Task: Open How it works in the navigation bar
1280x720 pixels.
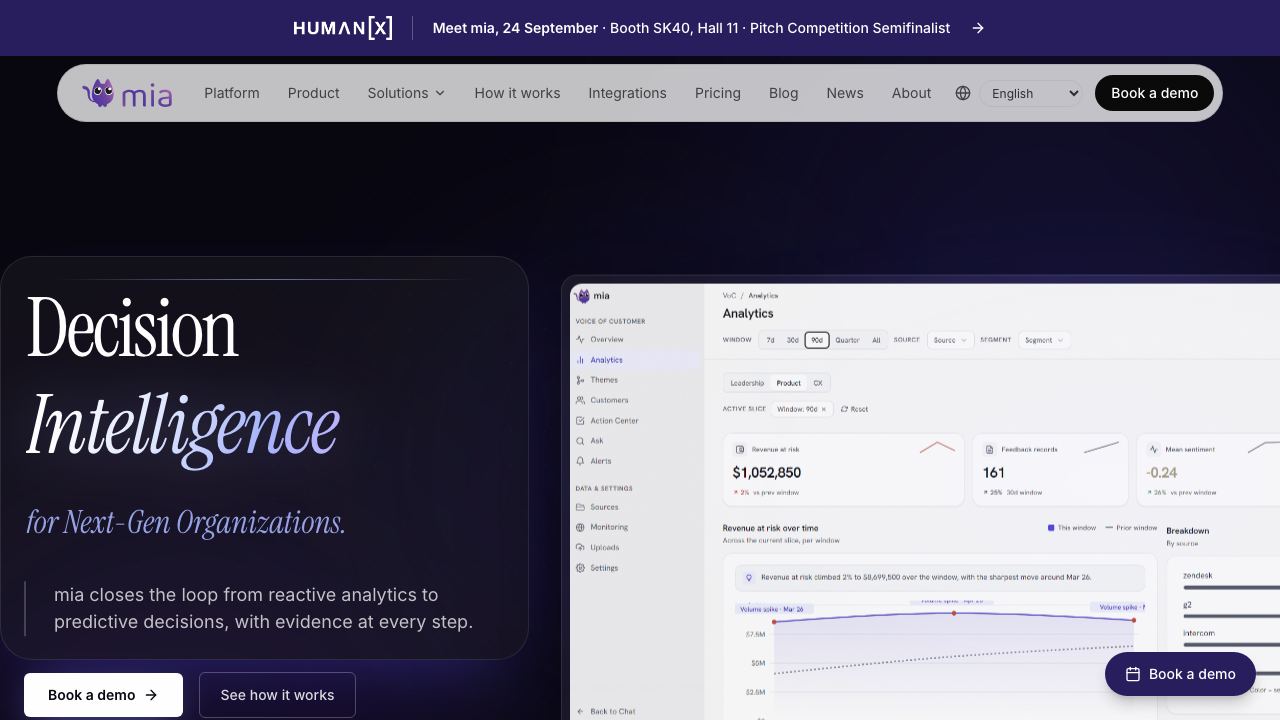Action: pyautogui.click(x=517, y=93)
